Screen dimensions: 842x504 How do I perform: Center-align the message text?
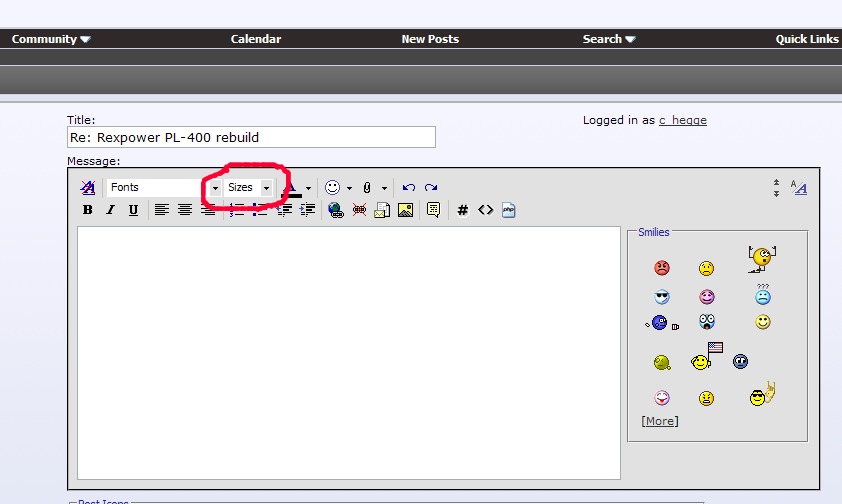click(185, 210)
